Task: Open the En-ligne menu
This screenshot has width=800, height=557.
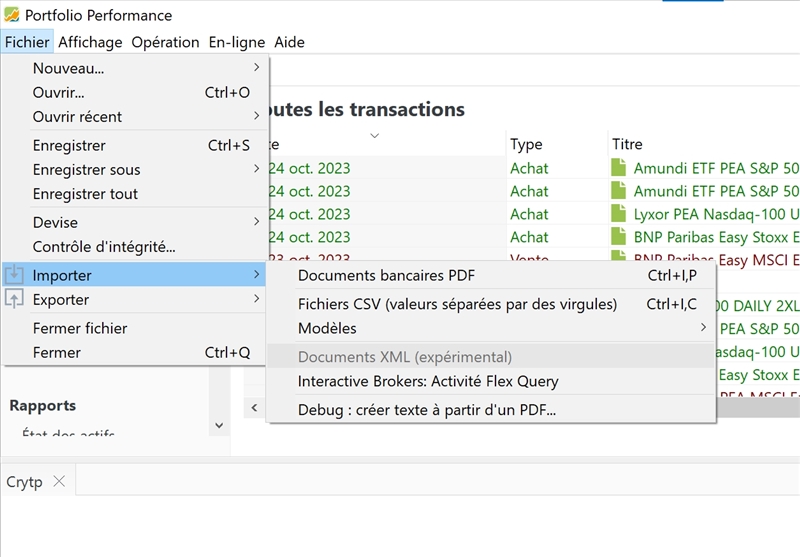Action: (x=237, y=42)
